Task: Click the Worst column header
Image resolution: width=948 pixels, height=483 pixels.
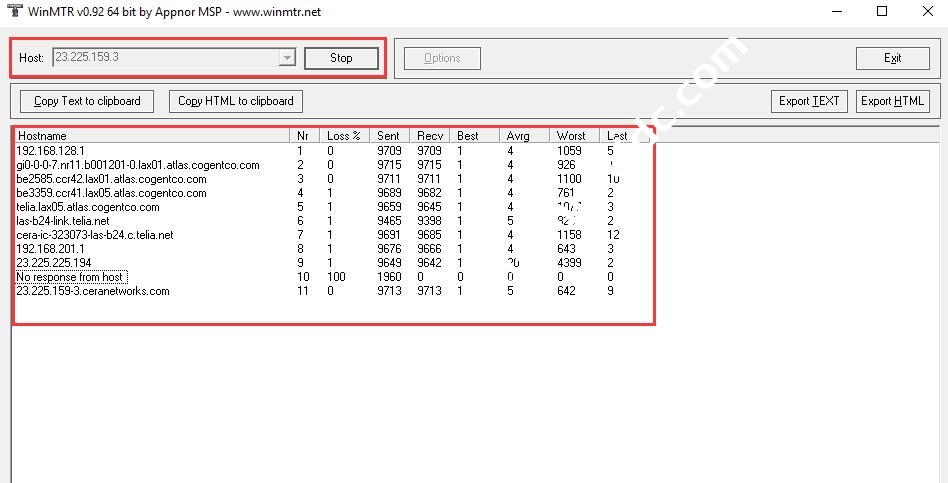Action: pyautogui.click(x=572, y=135)
